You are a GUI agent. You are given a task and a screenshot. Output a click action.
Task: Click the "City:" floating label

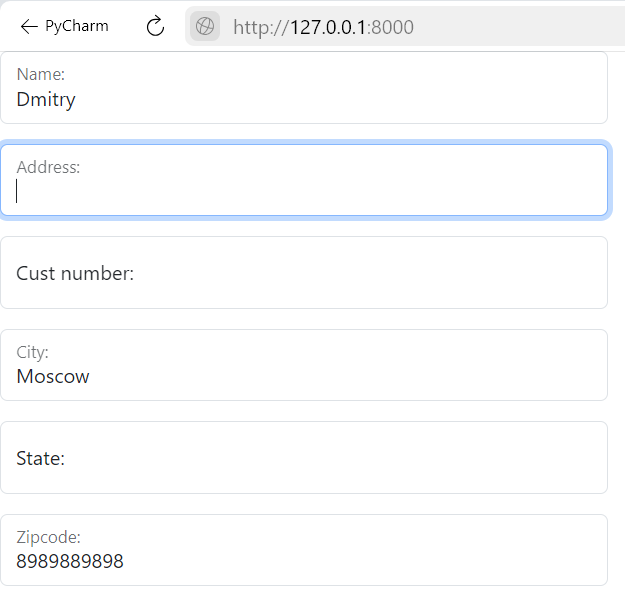point(33,352)
